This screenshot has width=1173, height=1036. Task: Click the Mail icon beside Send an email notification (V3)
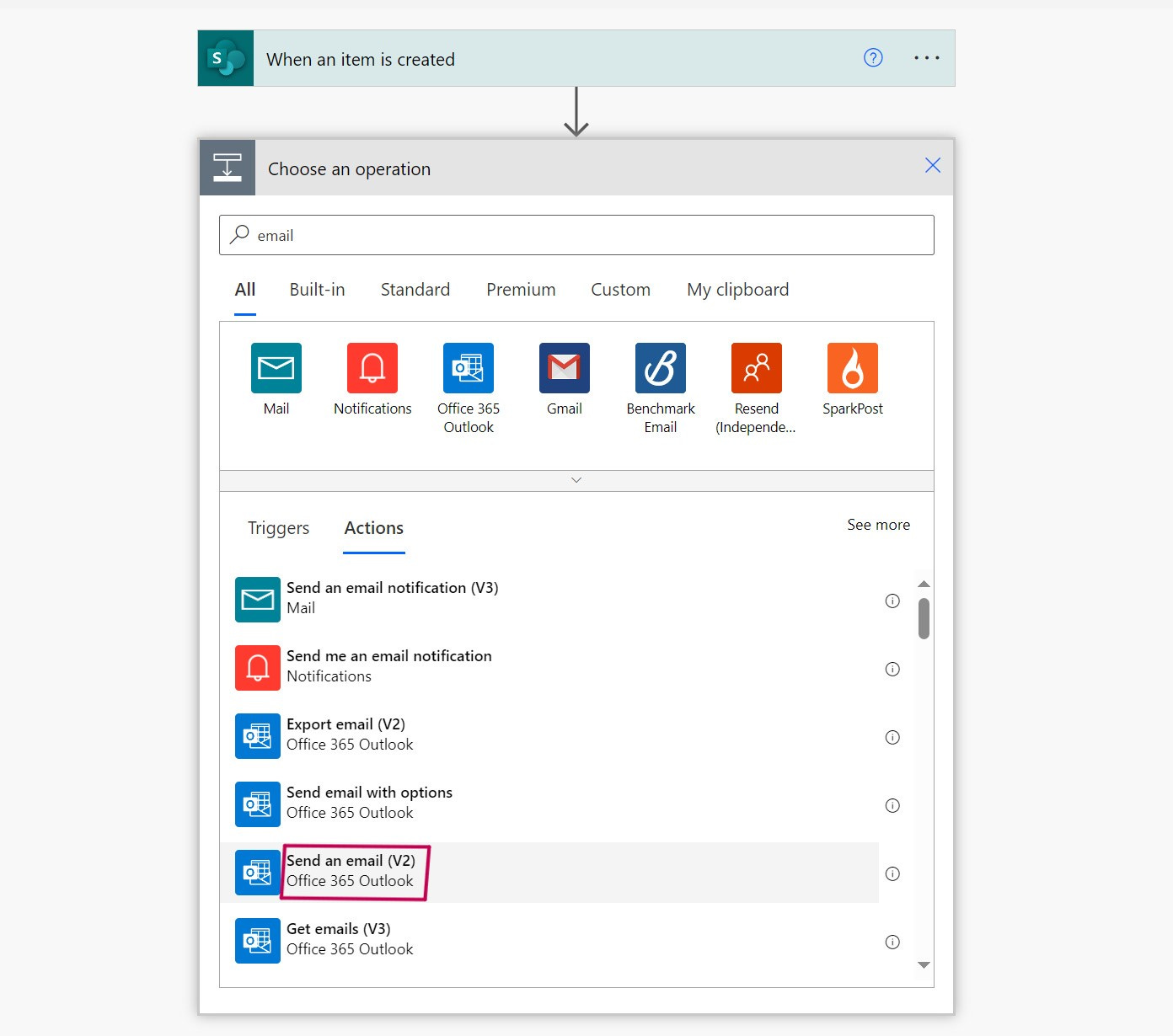[x=258, y=600]
